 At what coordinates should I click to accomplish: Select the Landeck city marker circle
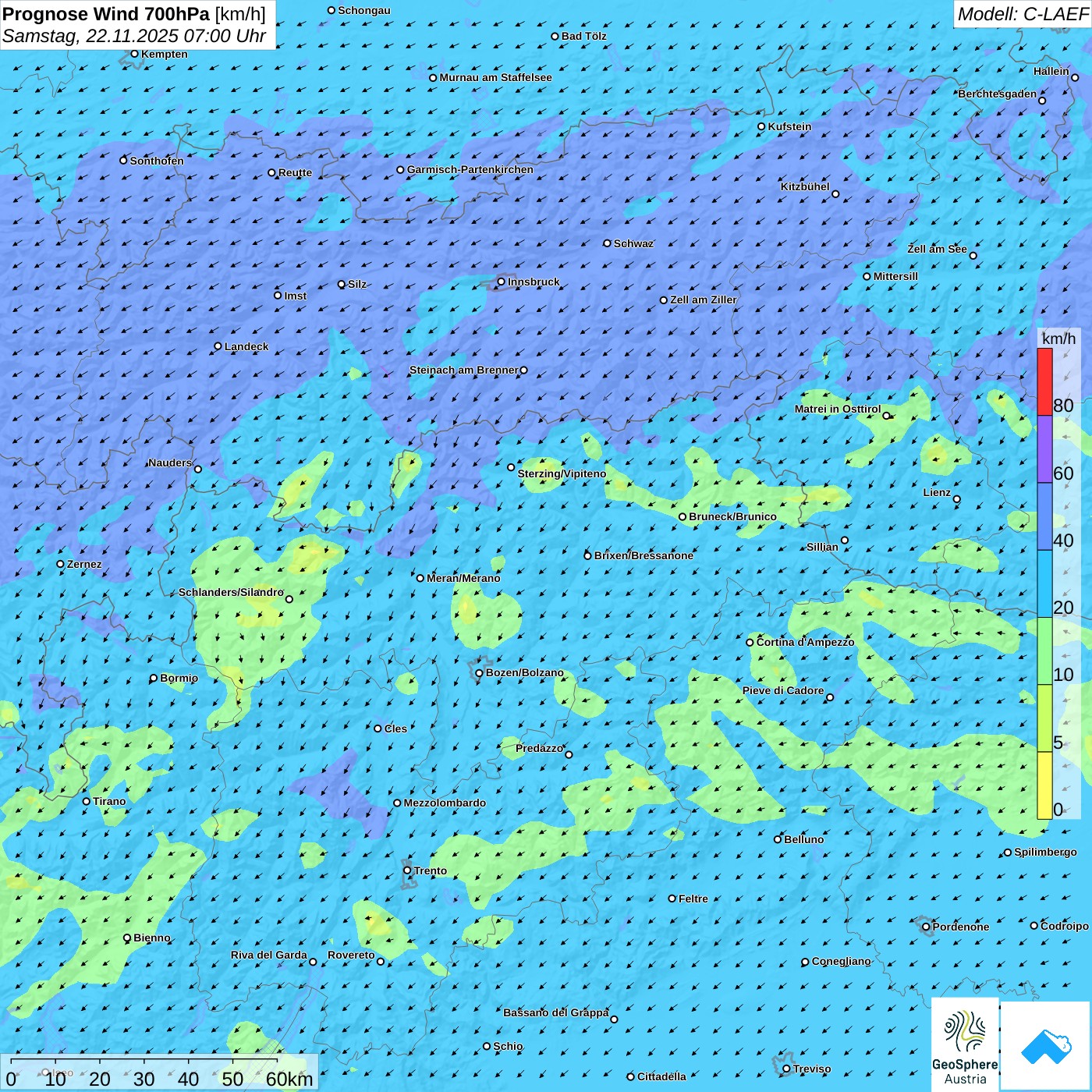click(218, 346)
